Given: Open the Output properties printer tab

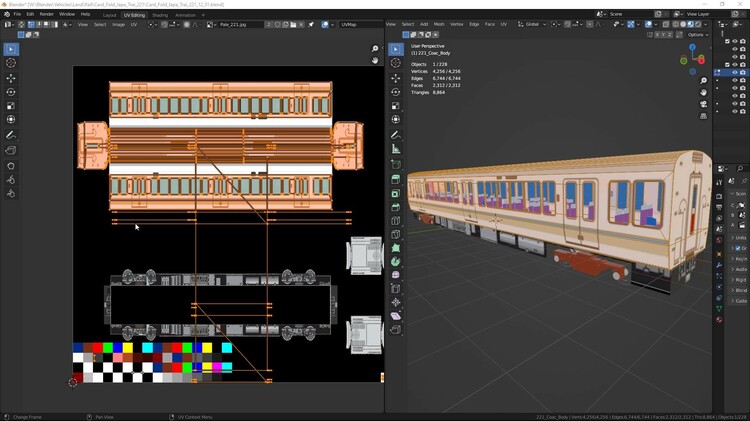Looking at the screenshot, I should point(719,207).
